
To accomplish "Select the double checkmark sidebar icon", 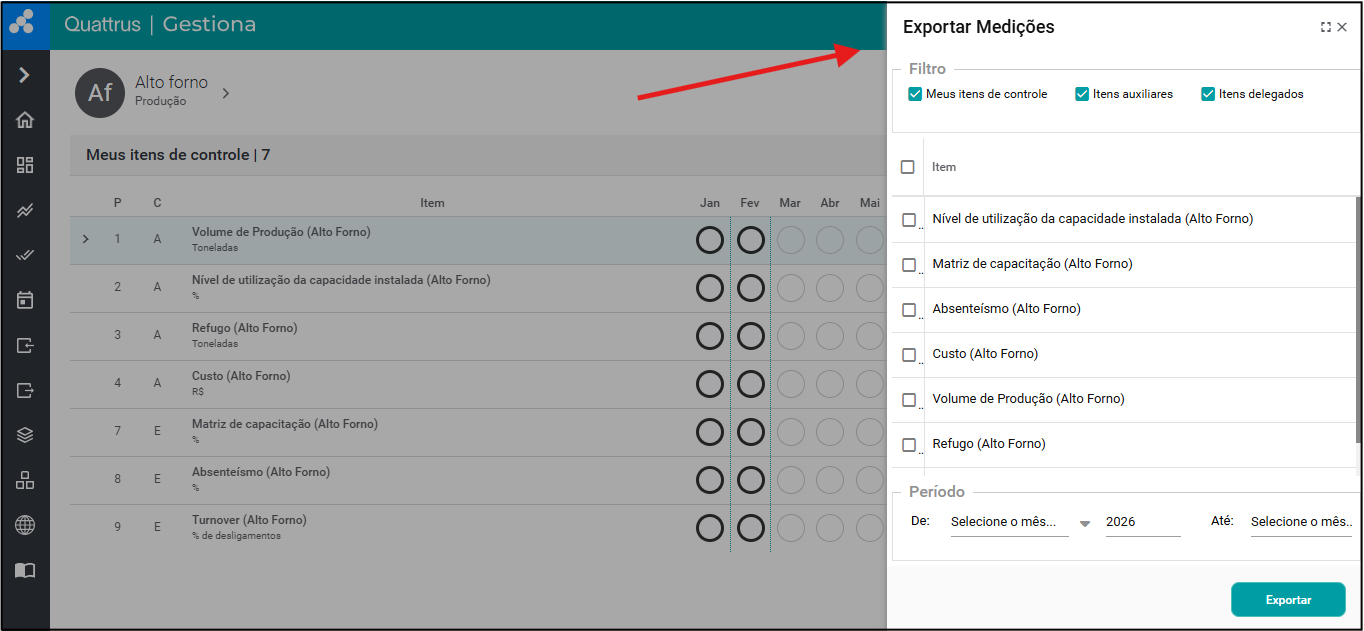I will [25, 255].
